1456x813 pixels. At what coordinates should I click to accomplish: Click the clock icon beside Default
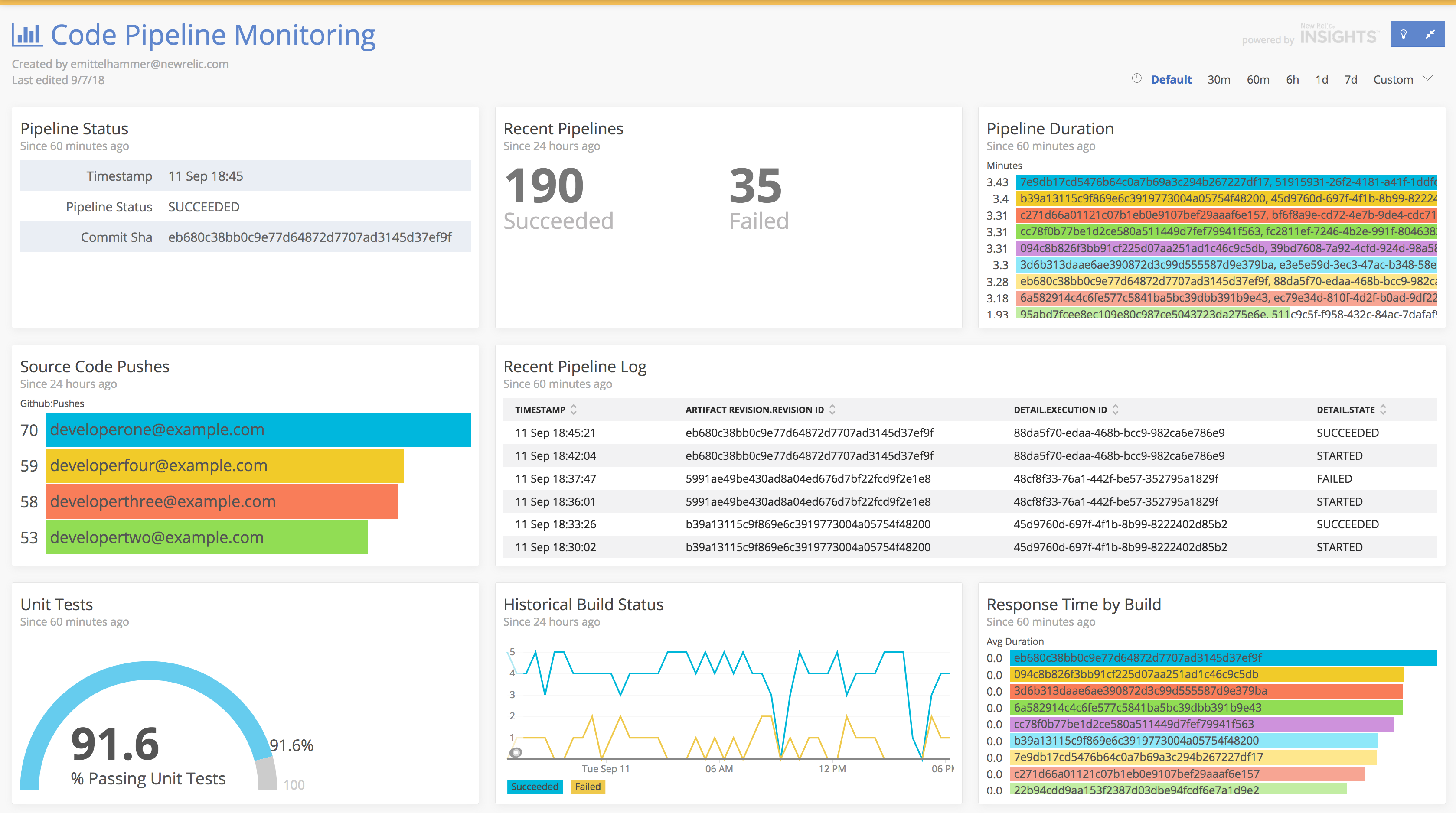click(x=1136, y=78)
